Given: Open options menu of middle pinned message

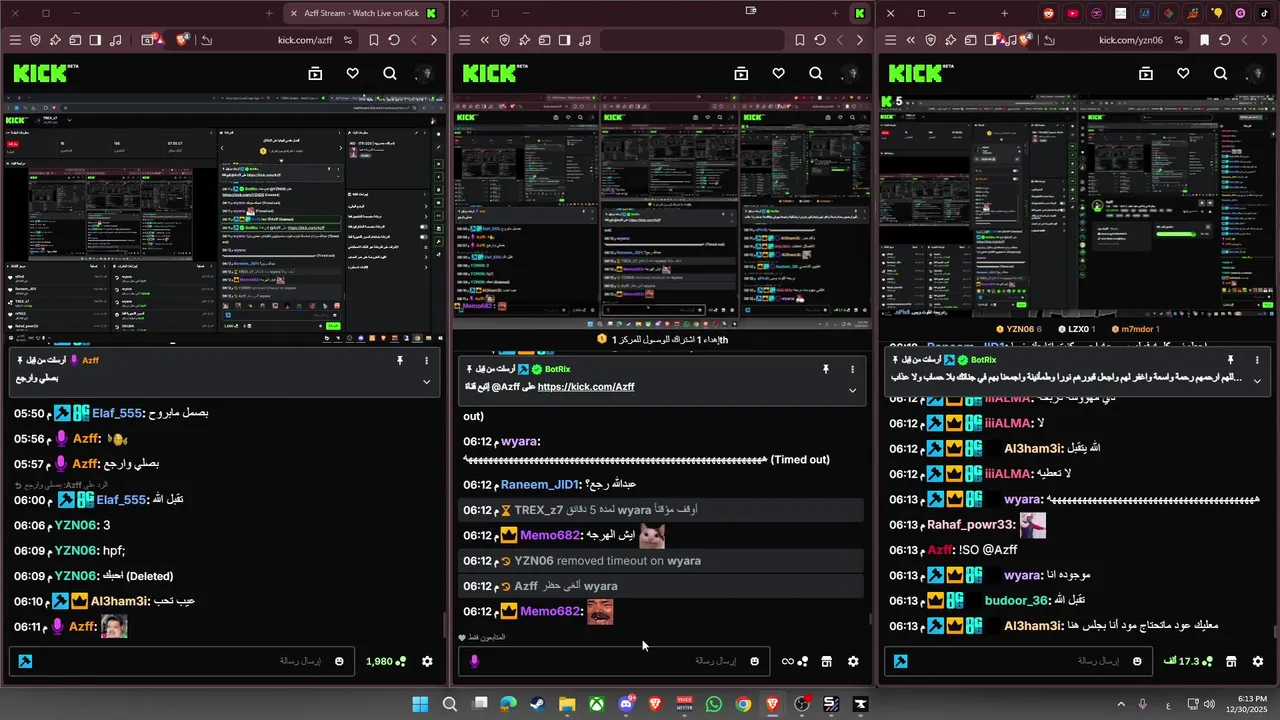Looking at the screenshot, I should pyautogui.click(x=852, y=369).
